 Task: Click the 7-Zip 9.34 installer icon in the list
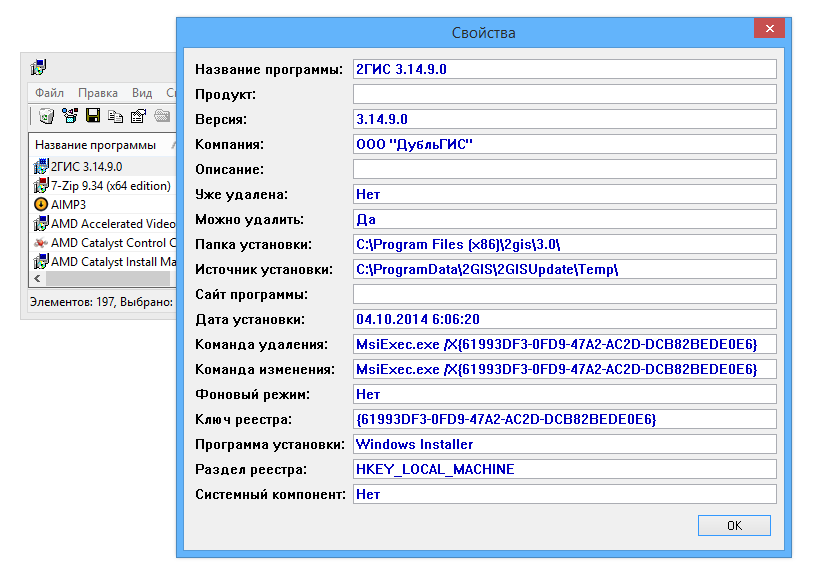point(41,185)
